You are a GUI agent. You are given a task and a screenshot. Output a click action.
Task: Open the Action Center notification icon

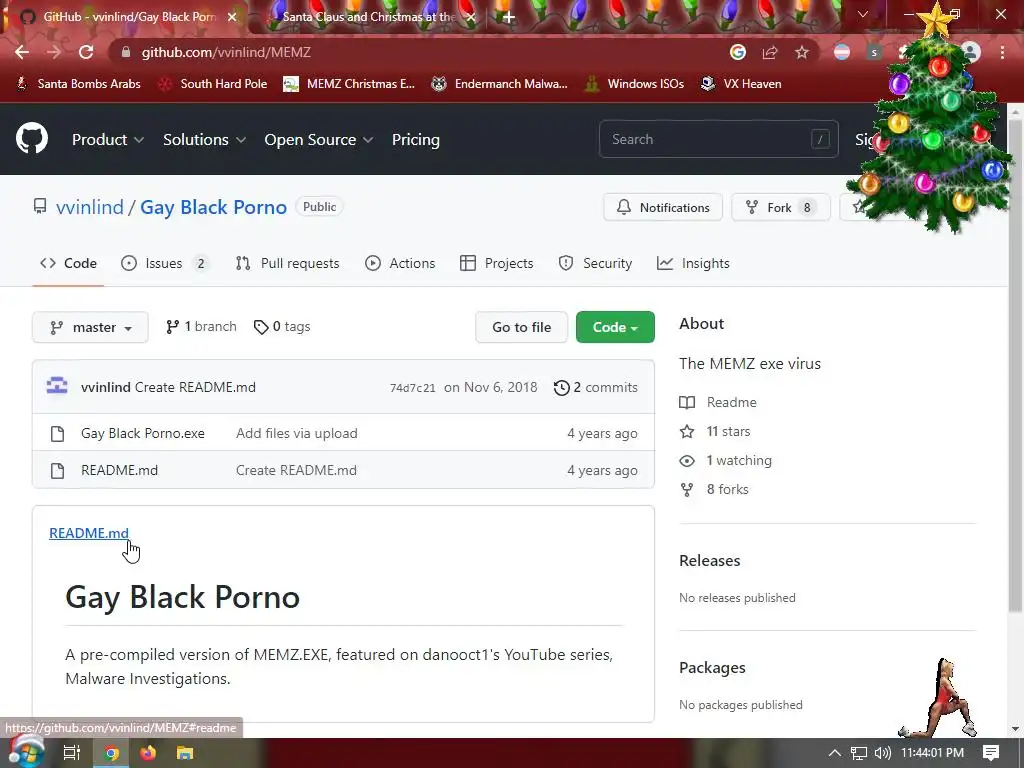pyautogui.click(x=991, y=753)
